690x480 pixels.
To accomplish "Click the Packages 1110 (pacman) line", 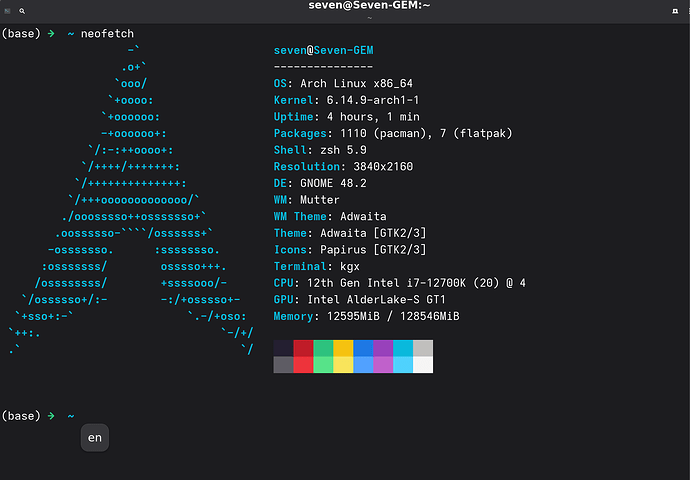I will coord(393,133).
